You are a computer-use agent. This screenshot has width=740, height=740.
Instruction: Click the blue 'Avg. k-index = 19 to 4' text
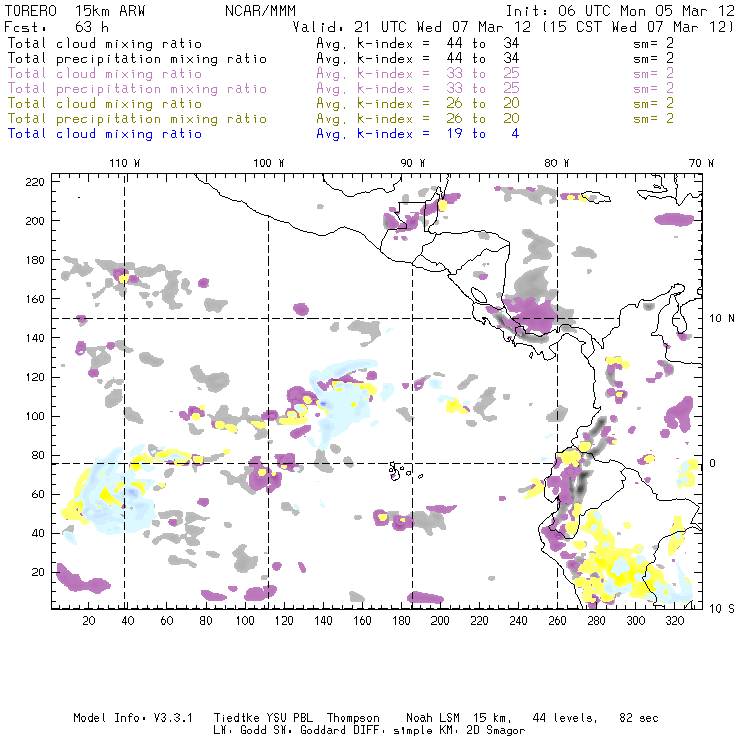tap(418, 134)
